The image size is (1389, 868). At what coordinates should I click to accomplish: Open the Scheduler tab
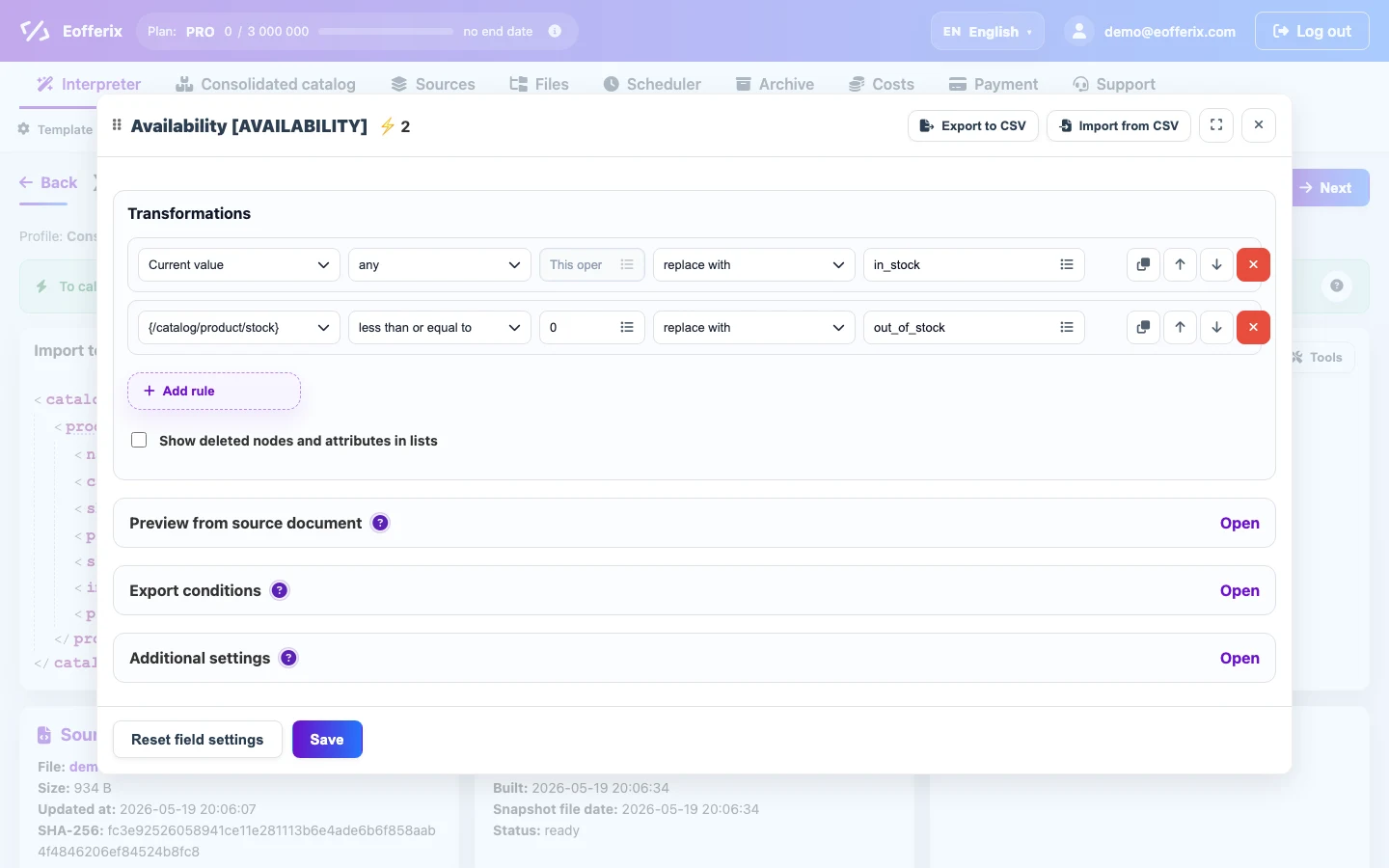(x=652, y=84)
